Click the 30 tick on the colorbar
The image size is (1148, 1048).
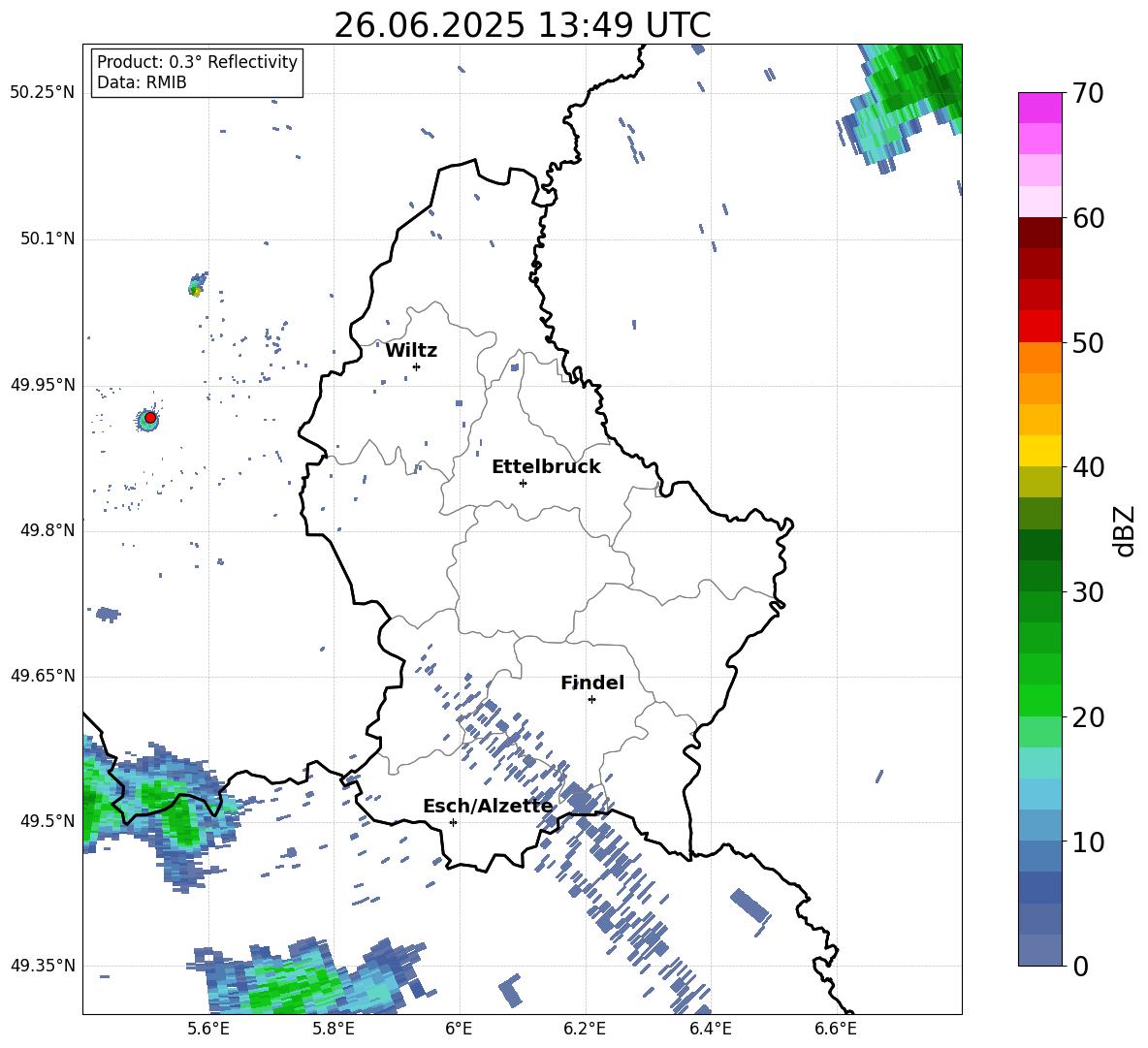point(1088,592)
